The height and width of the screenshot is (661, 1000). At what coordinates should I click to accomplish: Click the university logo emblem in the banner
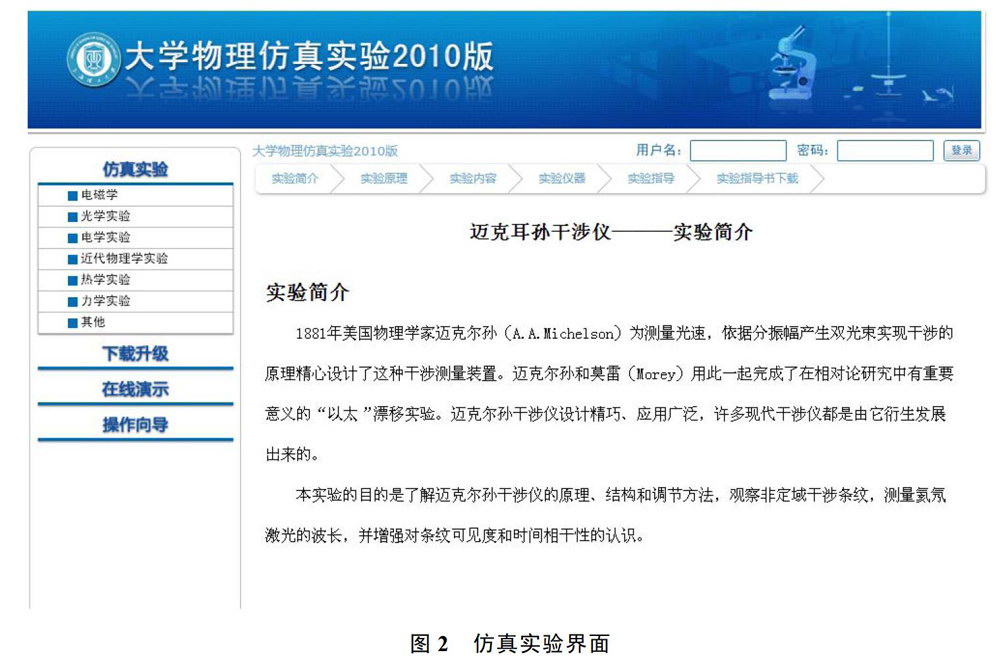[x=94, y=59]
